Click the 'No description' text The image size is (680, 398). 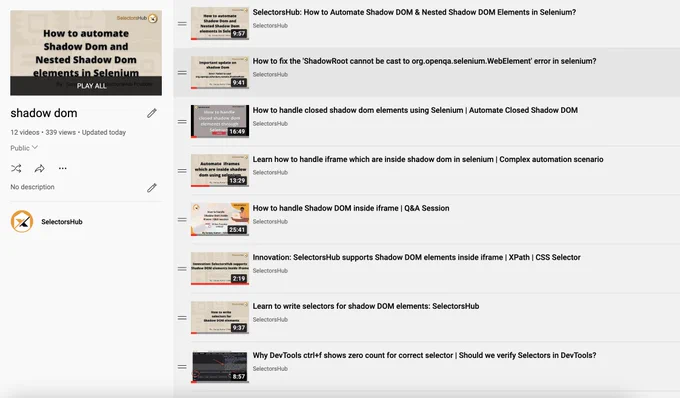(33, 187)
